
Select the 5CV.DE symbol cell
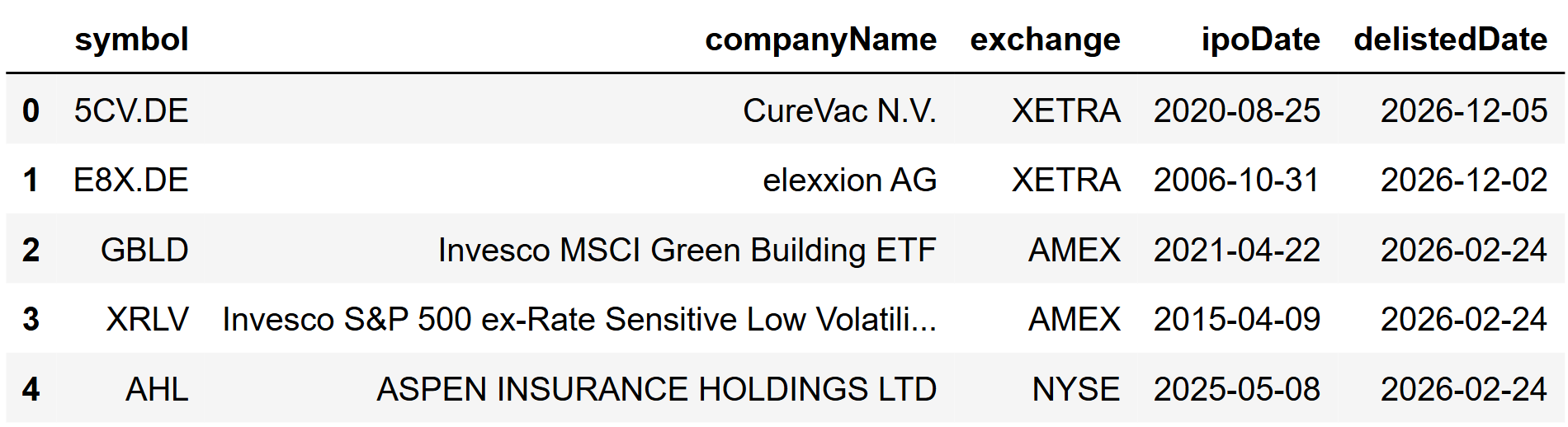[x=131, y=110]
